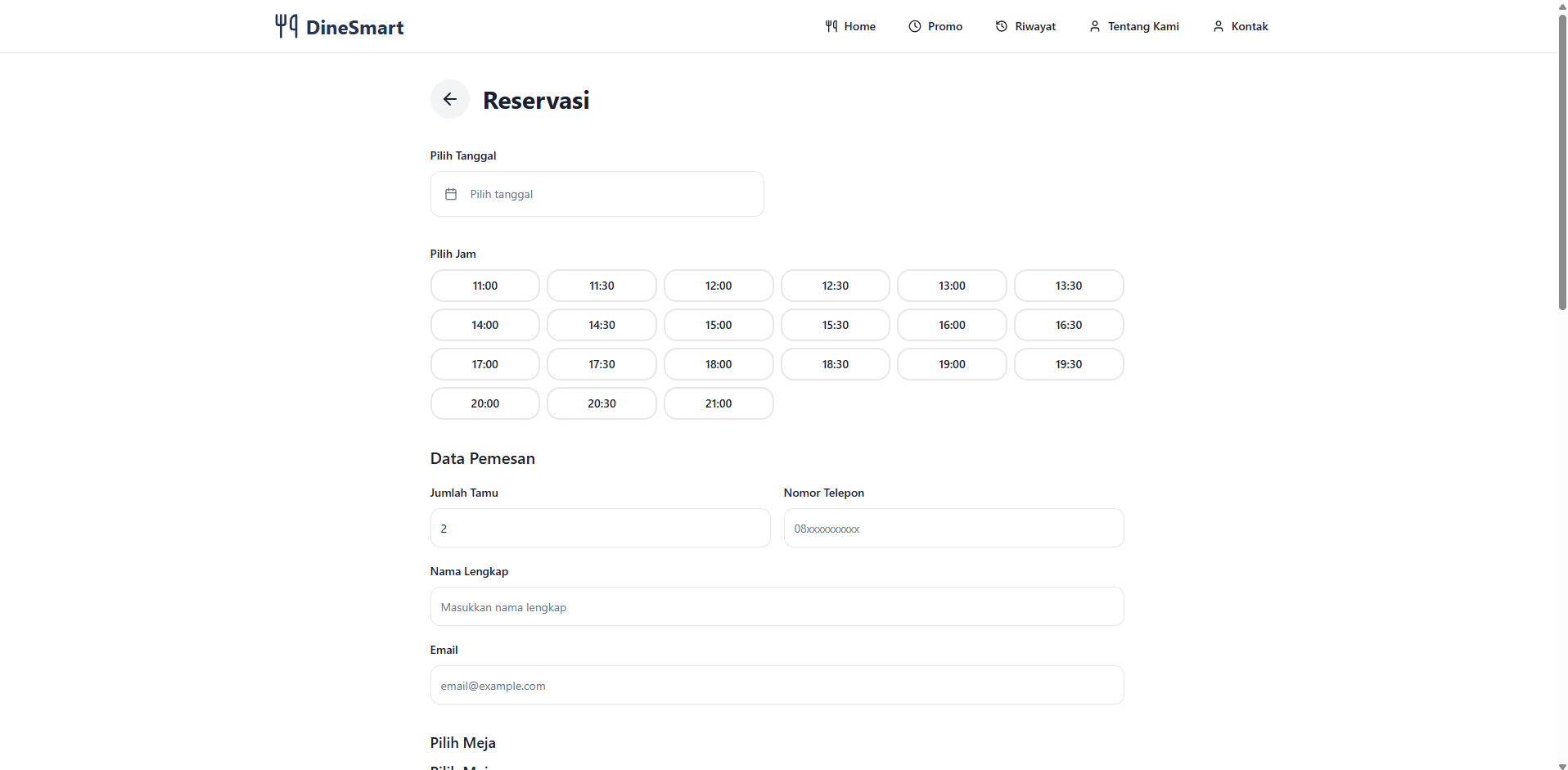The height and width of the screenshot is (770, 1568).
Task: Click the back arrow beside Reservasi
Action: (x=449, y=99)
